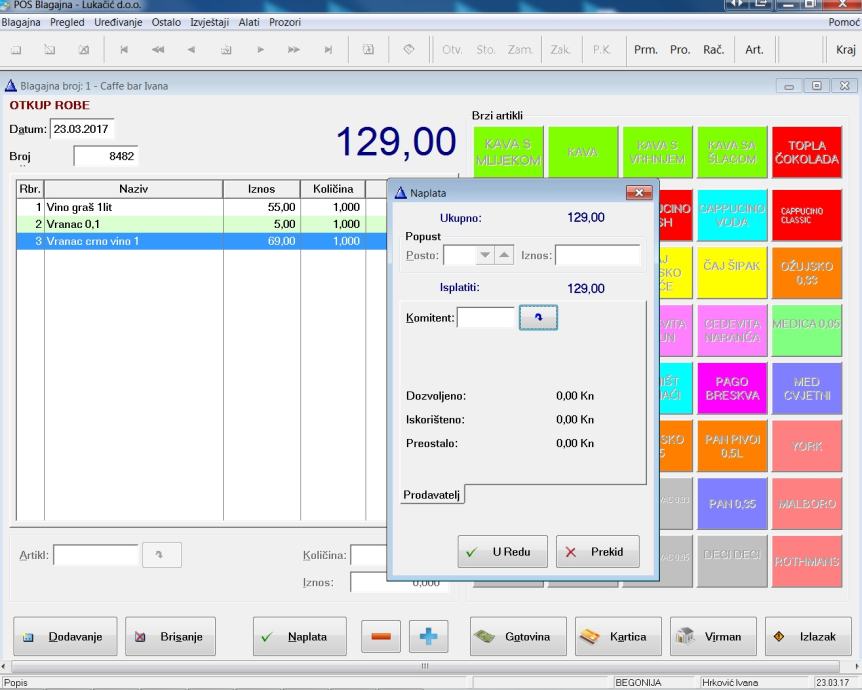Select the TOPLA ČOKOLADA quick article tile

pos(806,152)
